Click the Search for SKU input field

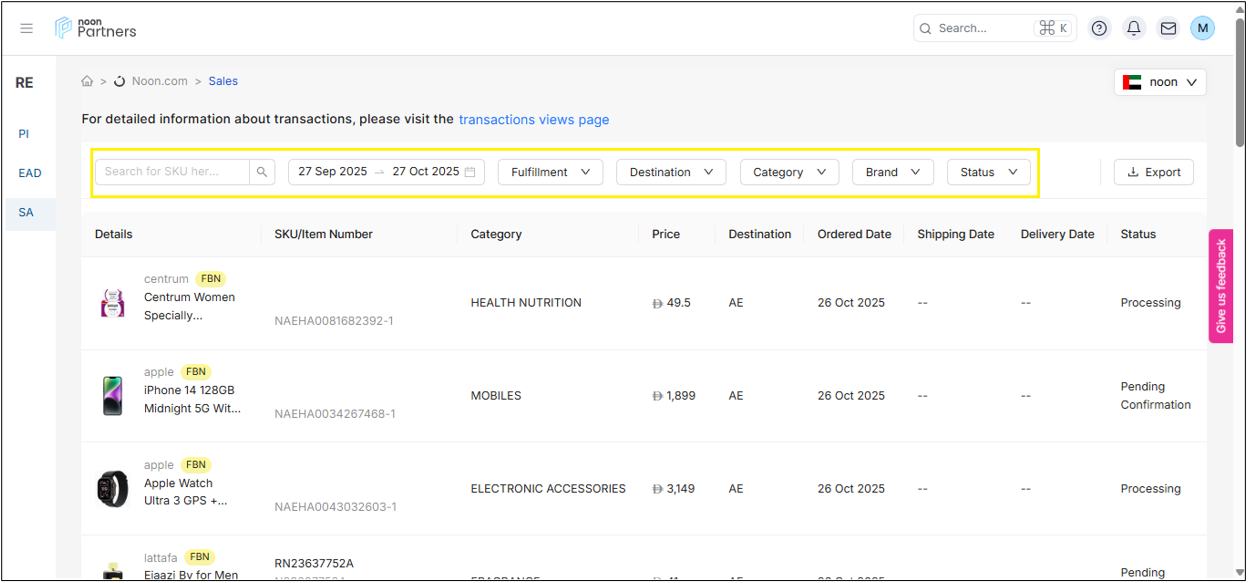point(171,172)
